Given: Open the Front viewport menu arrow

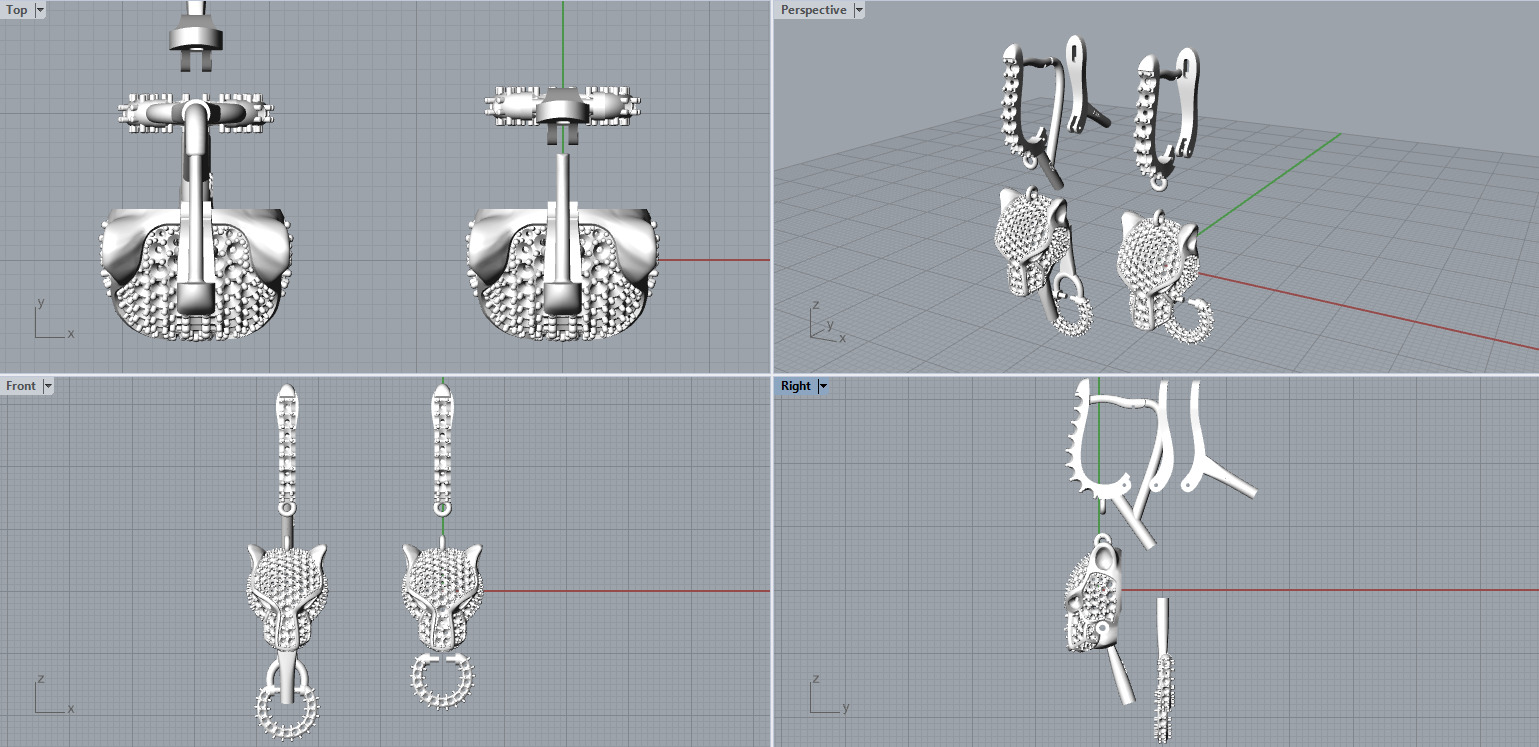Looking at the screenshot, I should tap(48, 386).
